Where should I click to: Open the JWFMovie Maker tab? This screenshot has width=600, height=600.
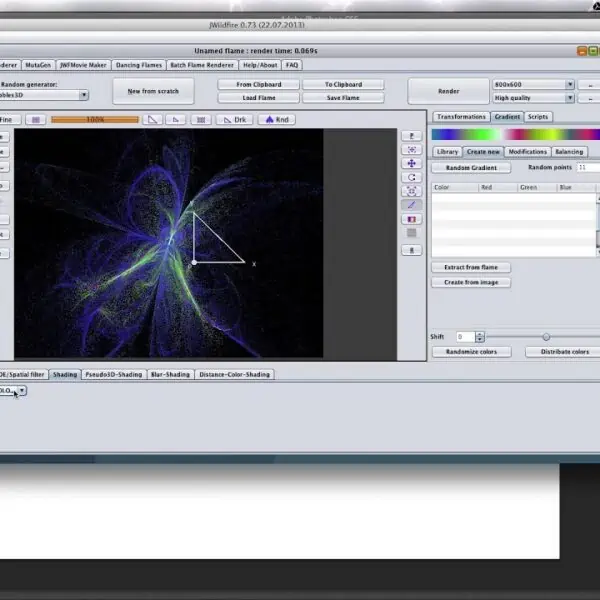pos(83,65)
